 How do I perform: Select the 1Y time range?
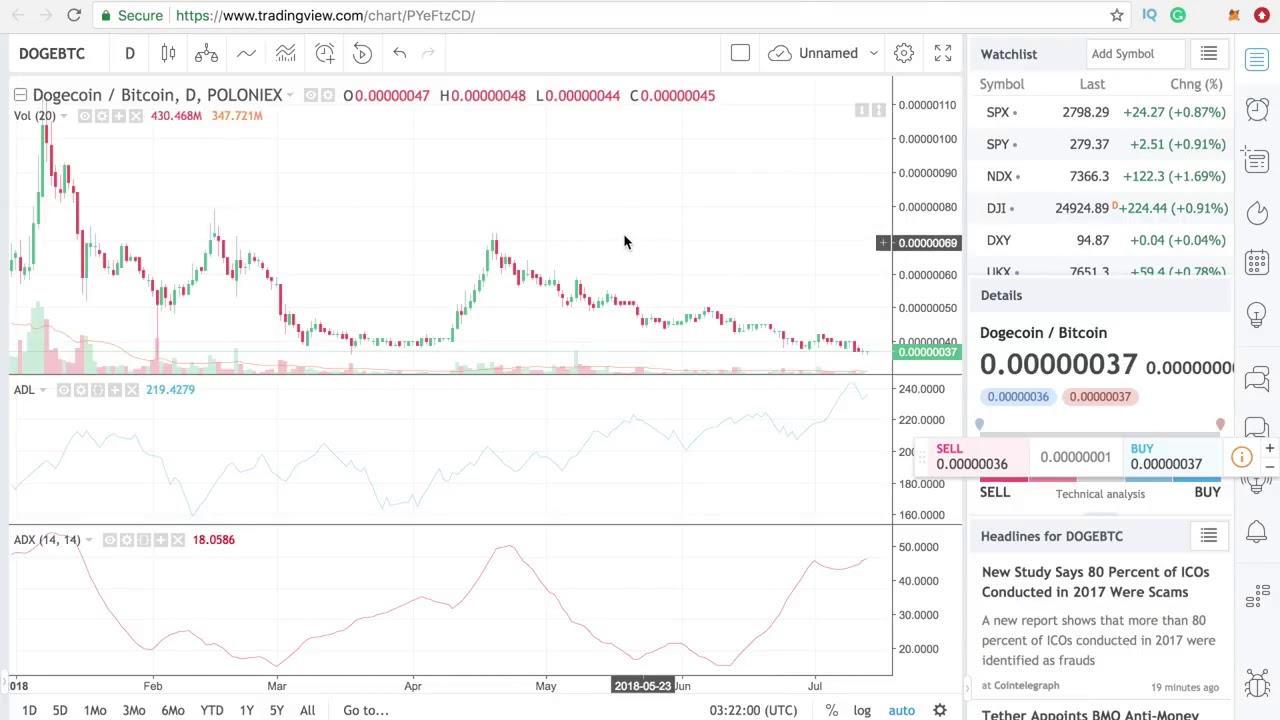pos(246,710)
